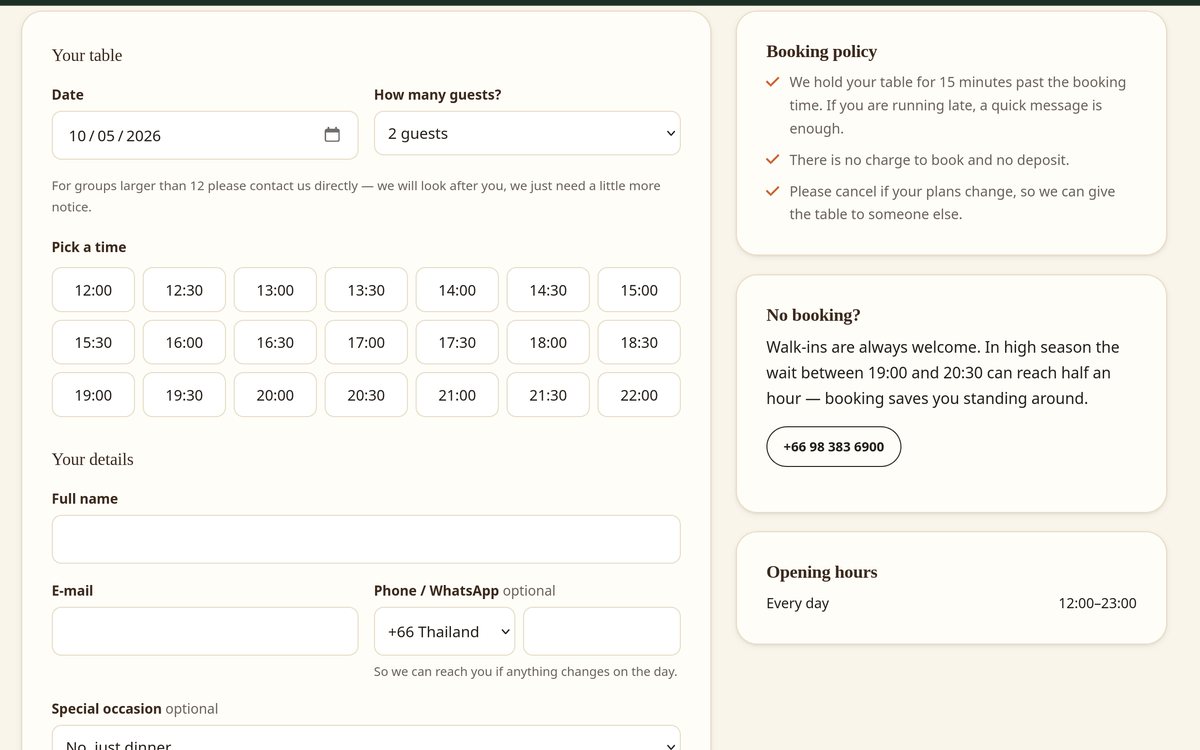Pick the 17:00 time slot
This screenshot has height=750, width=1200.
point(366,342)
